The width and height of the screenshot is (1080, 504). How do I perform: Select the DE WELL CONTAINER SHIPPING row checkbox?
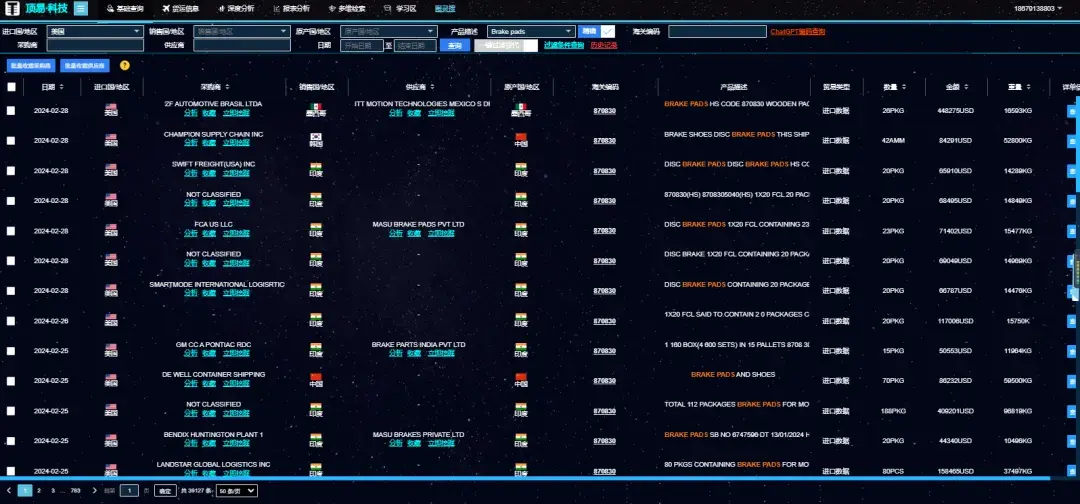(11, 381)
